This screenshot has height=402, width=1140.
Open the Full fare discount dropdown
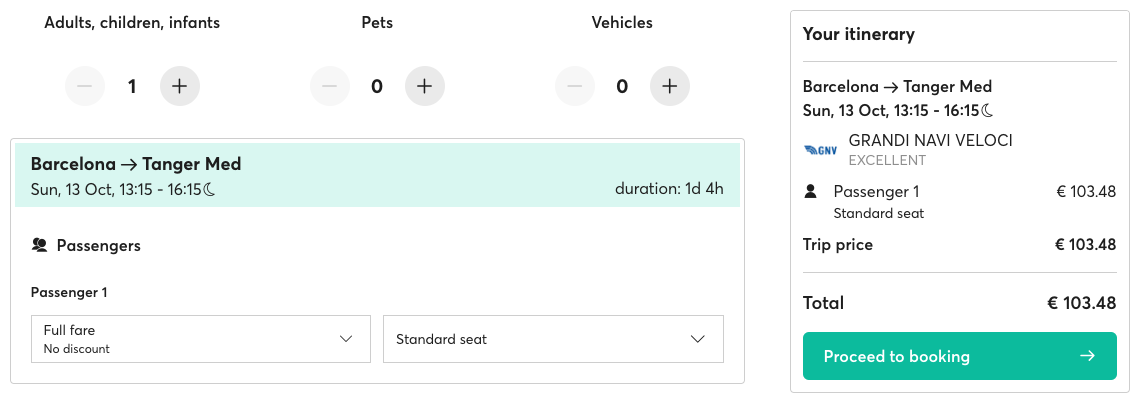click(x=201, y=339)
